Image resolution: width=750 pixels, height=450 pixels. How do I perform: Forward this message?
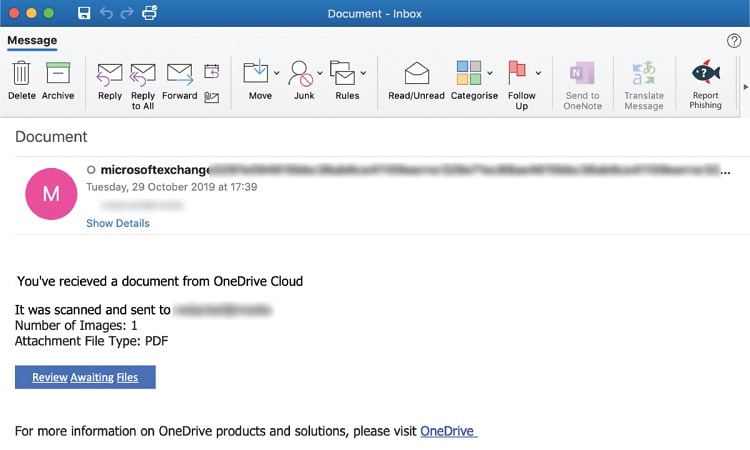[x=179, y=74]
